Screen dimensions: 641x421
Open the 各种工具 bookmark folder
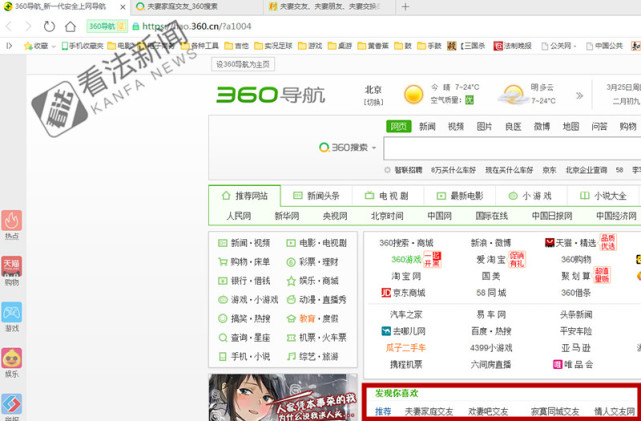pyautogui.click(x=200, y=46)
